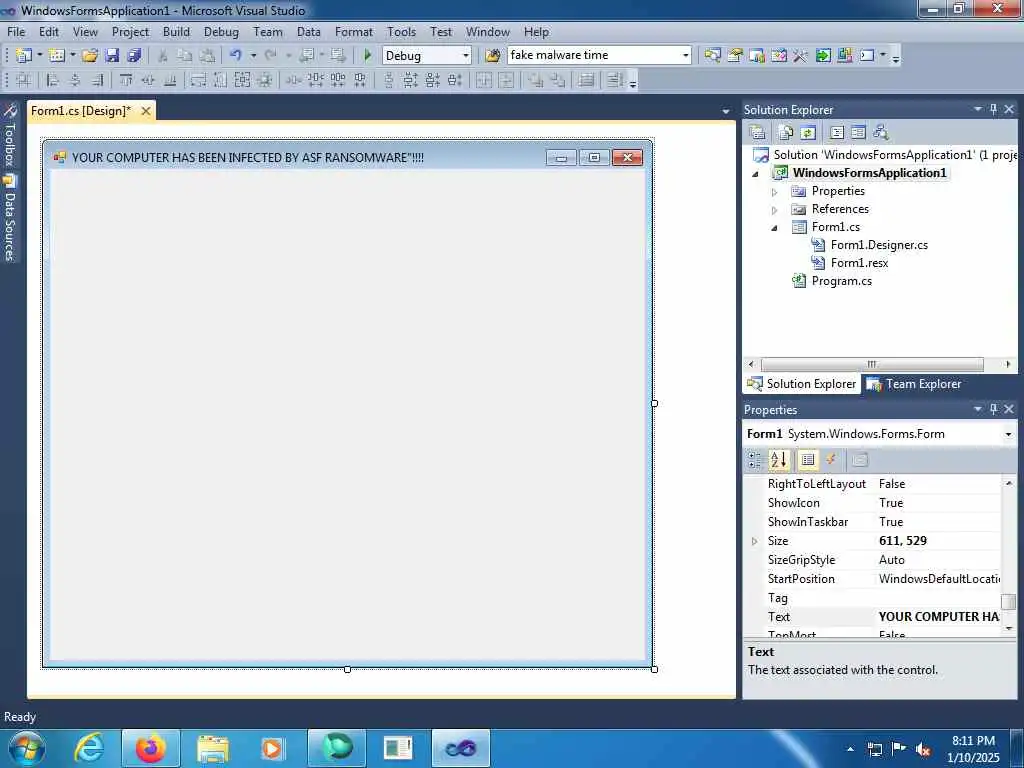The image size is (1024, 768).
Task: Click the Text property value field
Action: coord(938,616)
